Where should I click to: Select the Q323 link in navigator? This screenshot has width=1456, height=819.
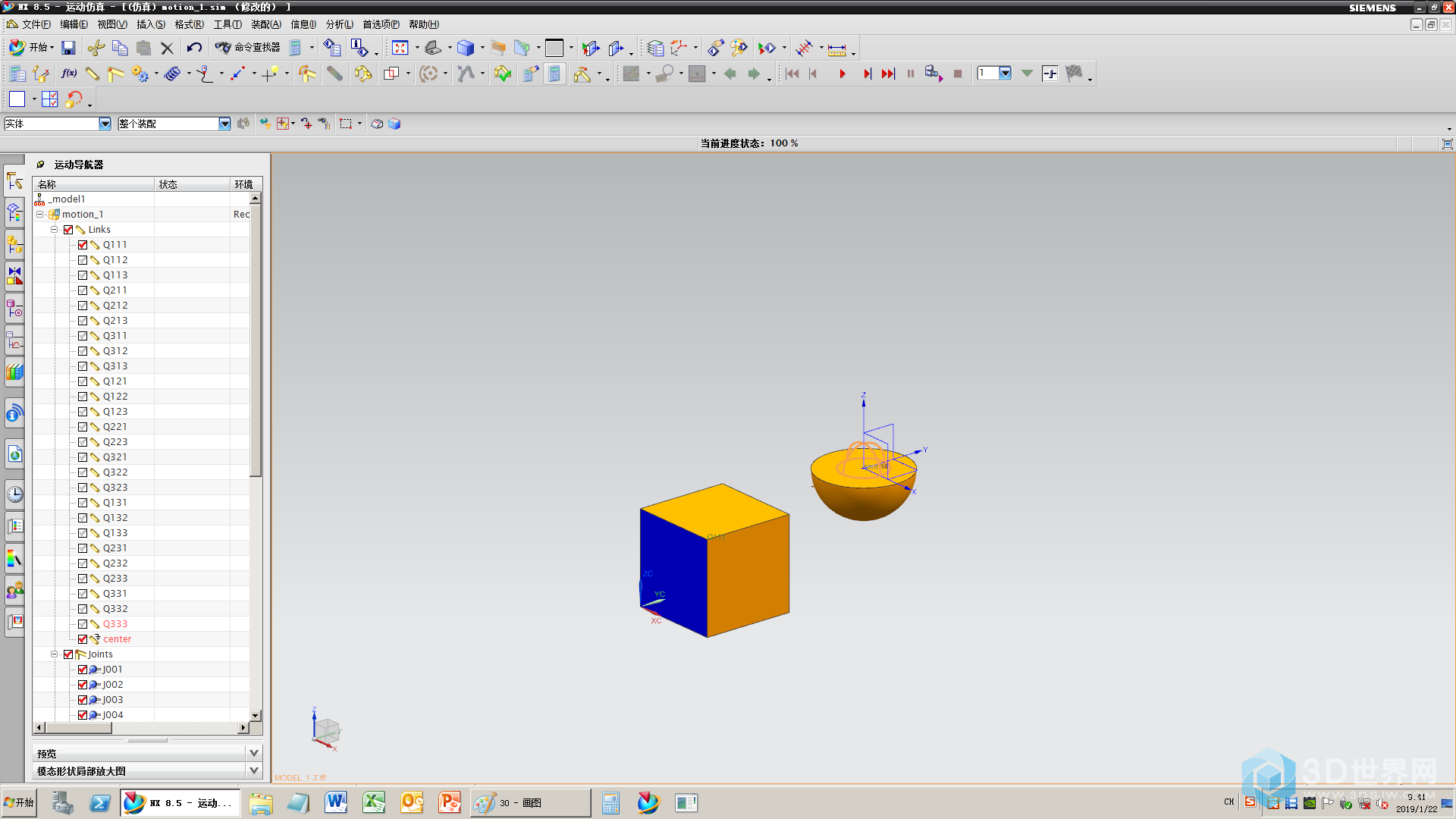[x=115, y=488]
